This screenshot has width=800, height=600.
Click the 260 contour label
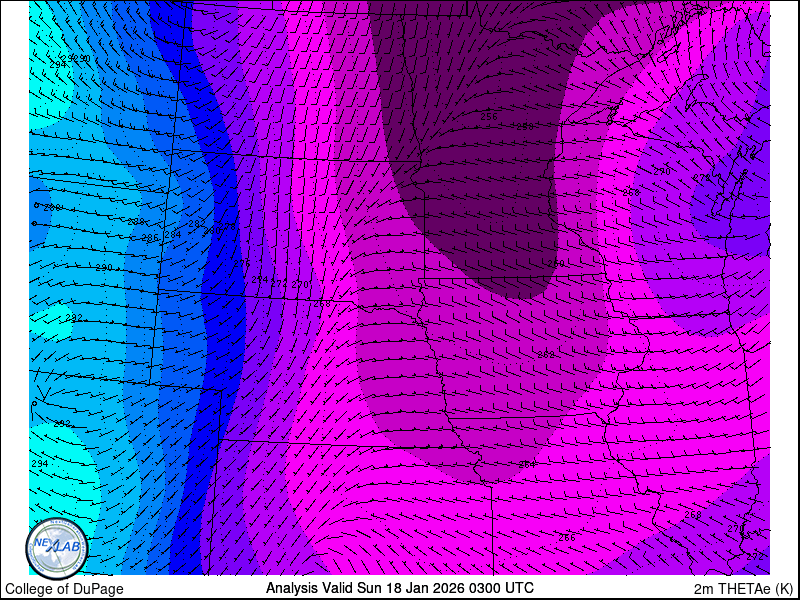[556, 263]
